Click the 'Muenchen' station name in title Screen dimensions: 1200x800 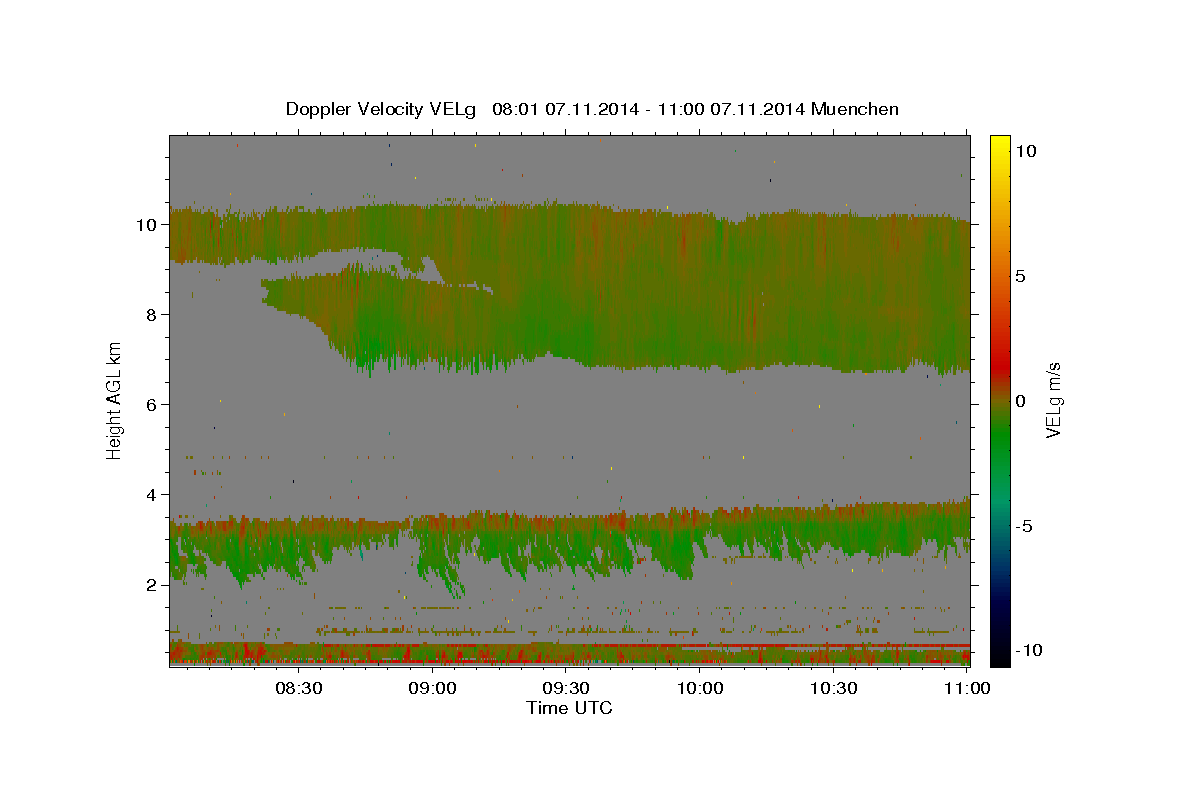(x=856, y=109)
